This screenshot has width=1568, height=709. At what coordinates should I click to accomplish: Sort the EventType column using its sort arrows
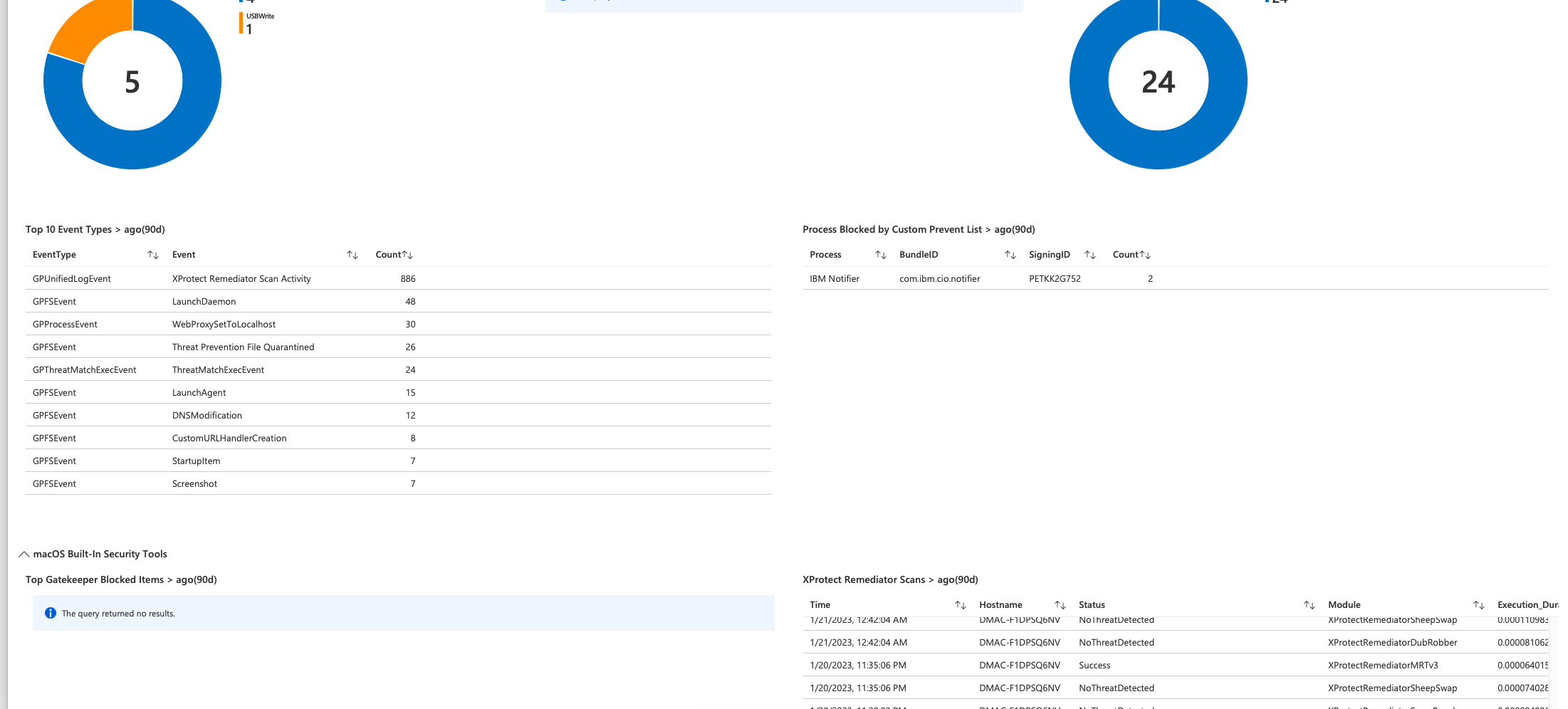152,254
